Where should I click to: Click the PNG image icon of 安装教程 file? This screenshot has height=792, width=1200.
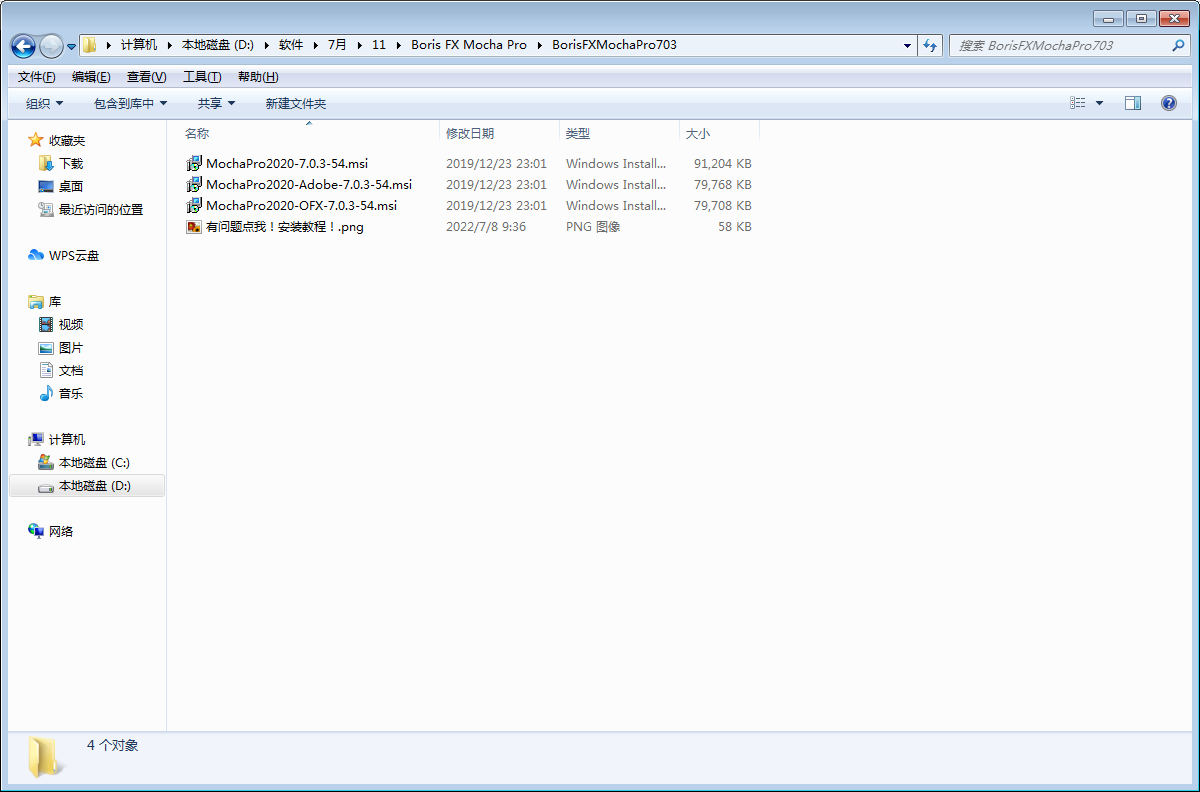tap(194, 227)
